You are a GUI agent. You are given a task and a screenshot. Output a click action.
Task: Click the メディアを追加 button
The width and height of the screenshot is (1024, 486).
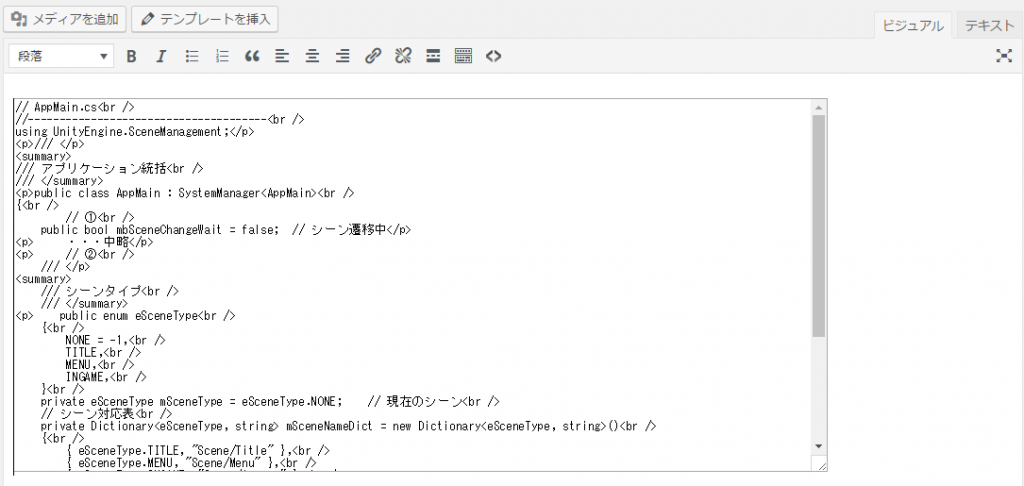(64, 19)
